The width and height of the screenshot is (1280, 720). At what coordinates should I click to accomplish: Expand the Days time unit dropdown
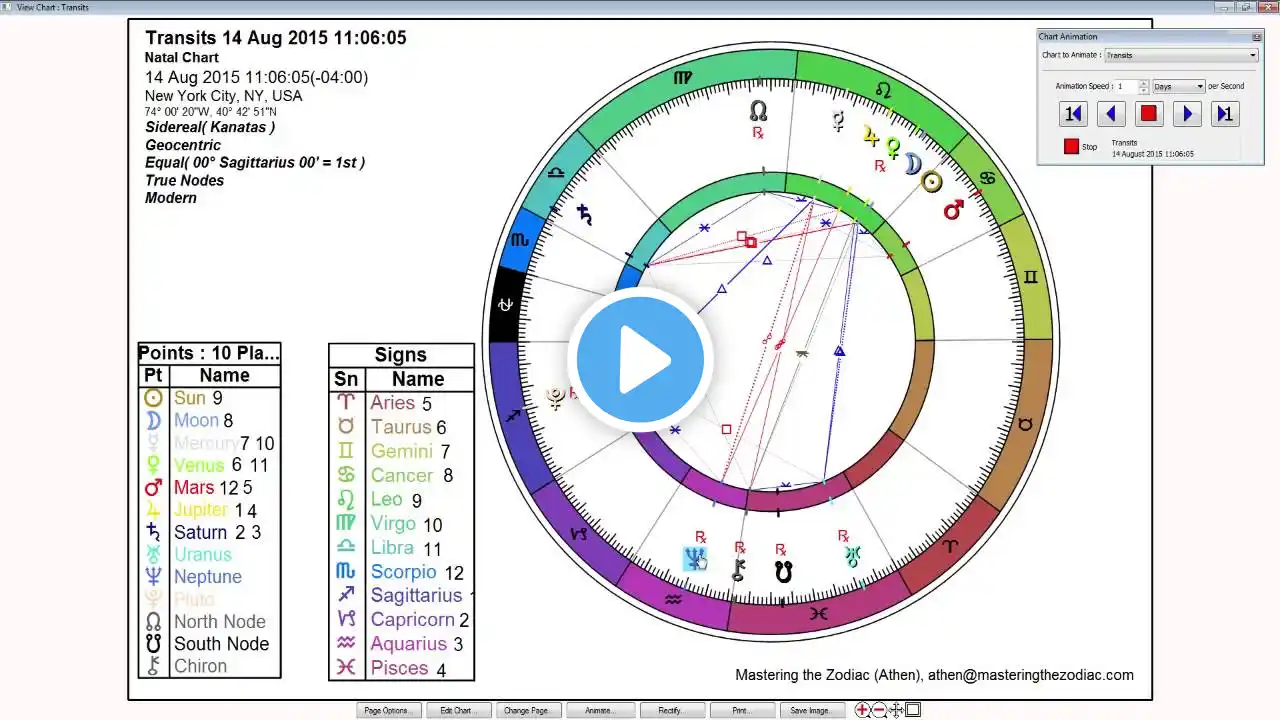pyautogui.click(x=1179, y=87)
